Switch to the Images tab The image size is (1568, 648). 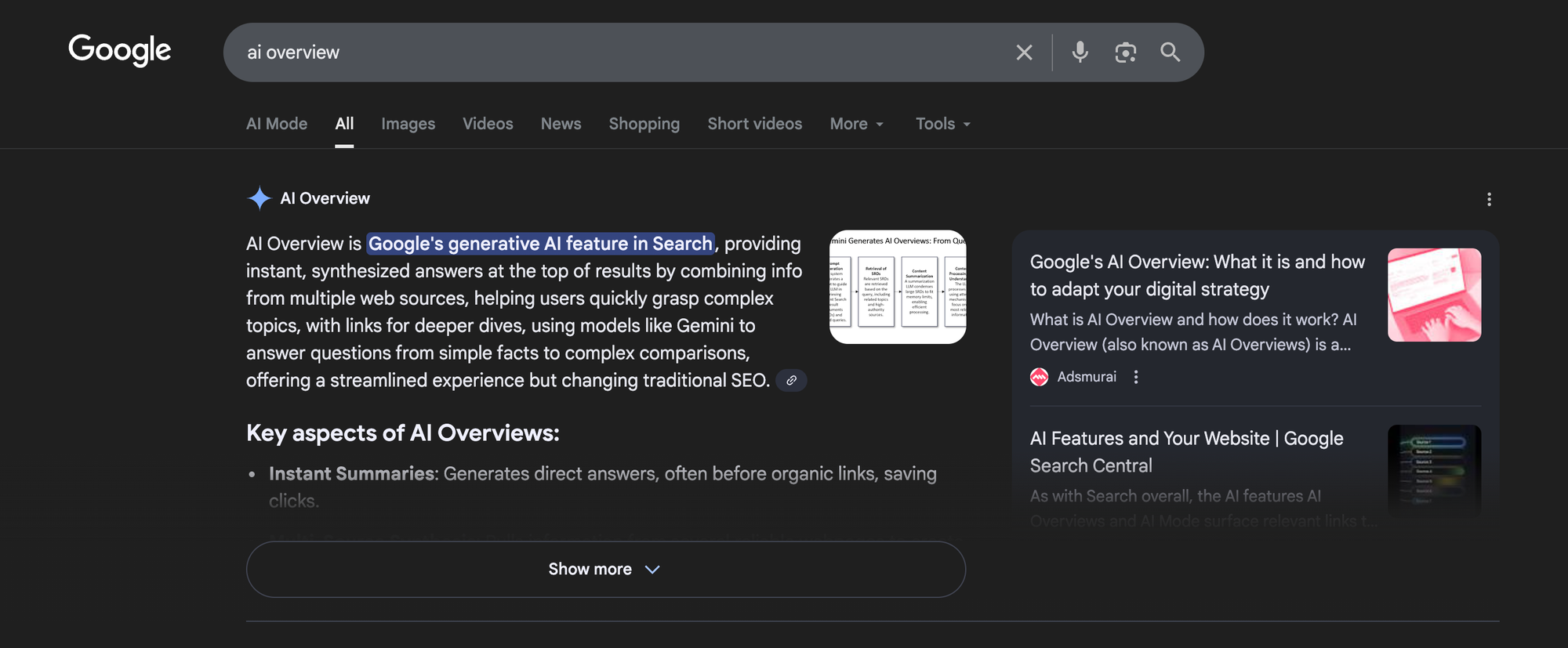[x=408, y=124]
